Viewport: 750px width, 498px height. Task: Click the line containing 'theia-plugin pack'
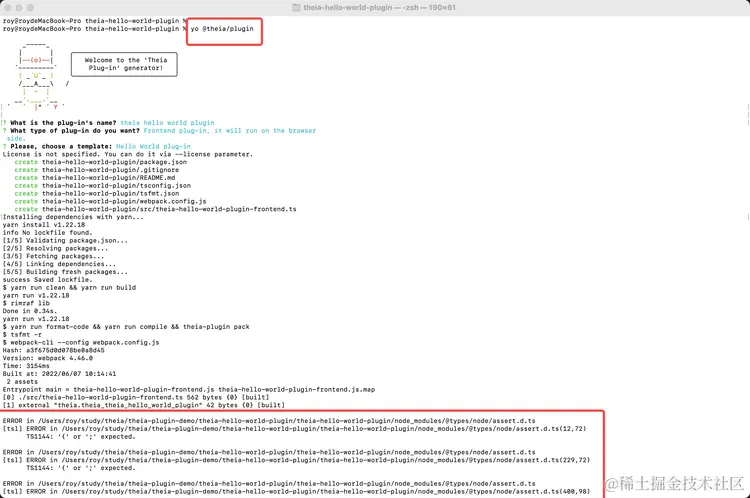point(126,327)
